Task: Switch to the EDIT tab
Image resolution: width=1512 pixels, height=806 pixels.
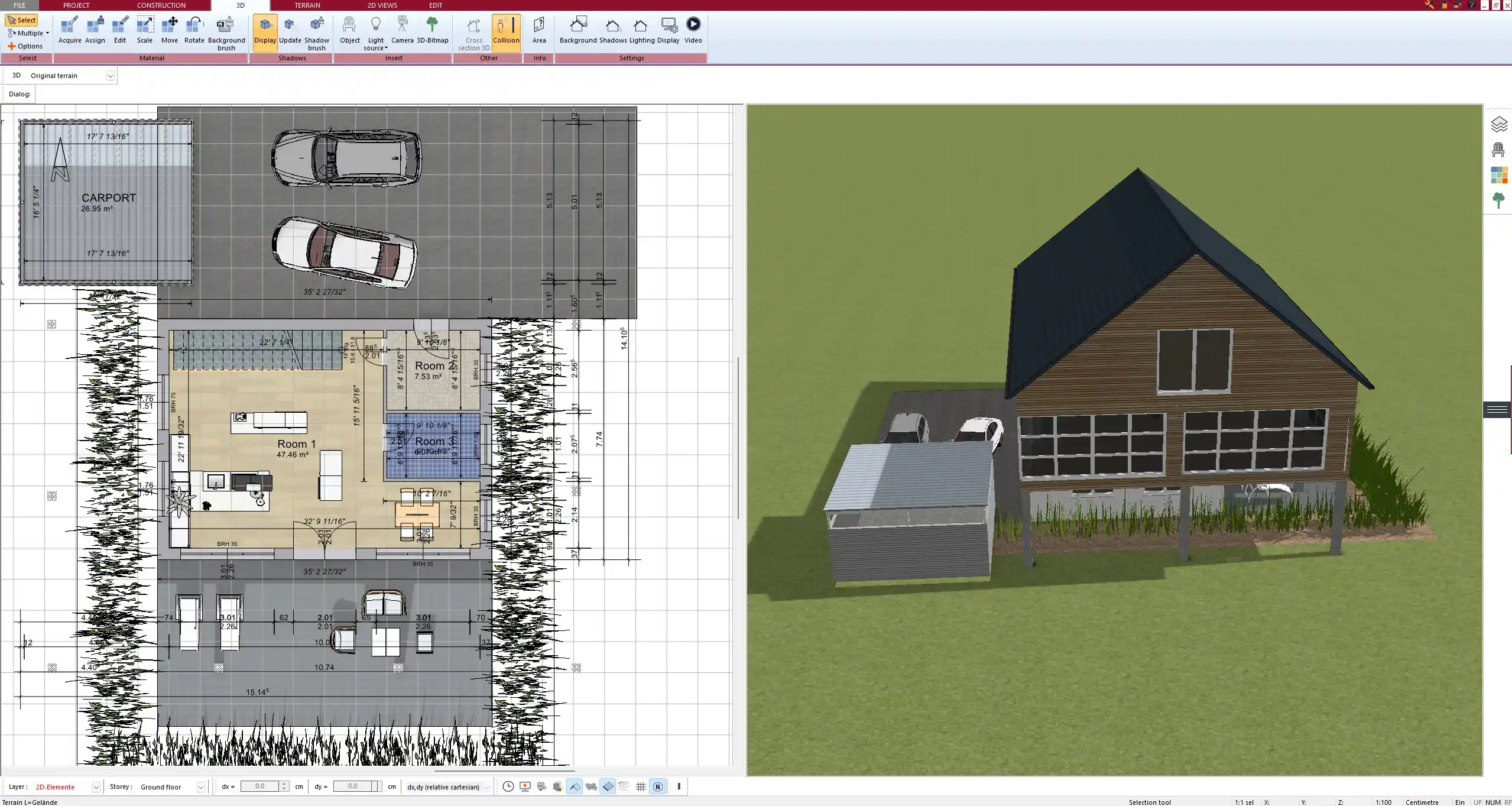Action: tap(435, 5)
